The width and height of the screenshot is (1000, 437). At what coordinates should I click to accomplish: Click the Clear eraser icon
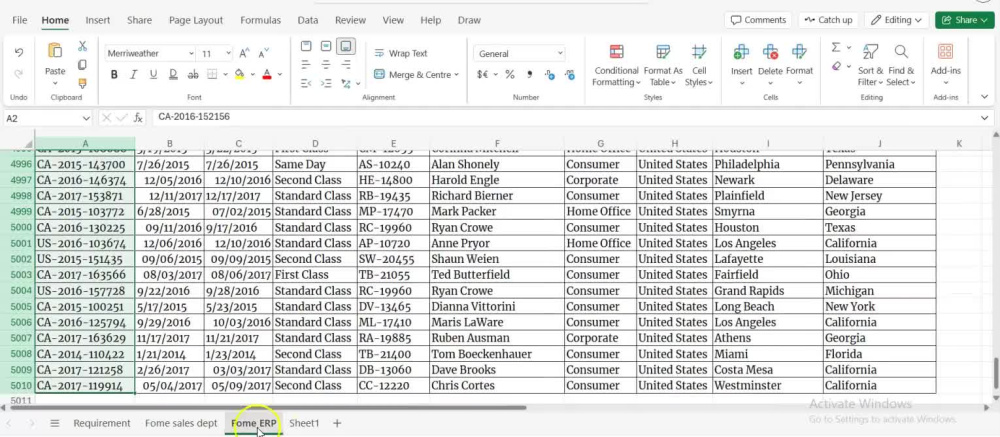(x=837, y=65)
